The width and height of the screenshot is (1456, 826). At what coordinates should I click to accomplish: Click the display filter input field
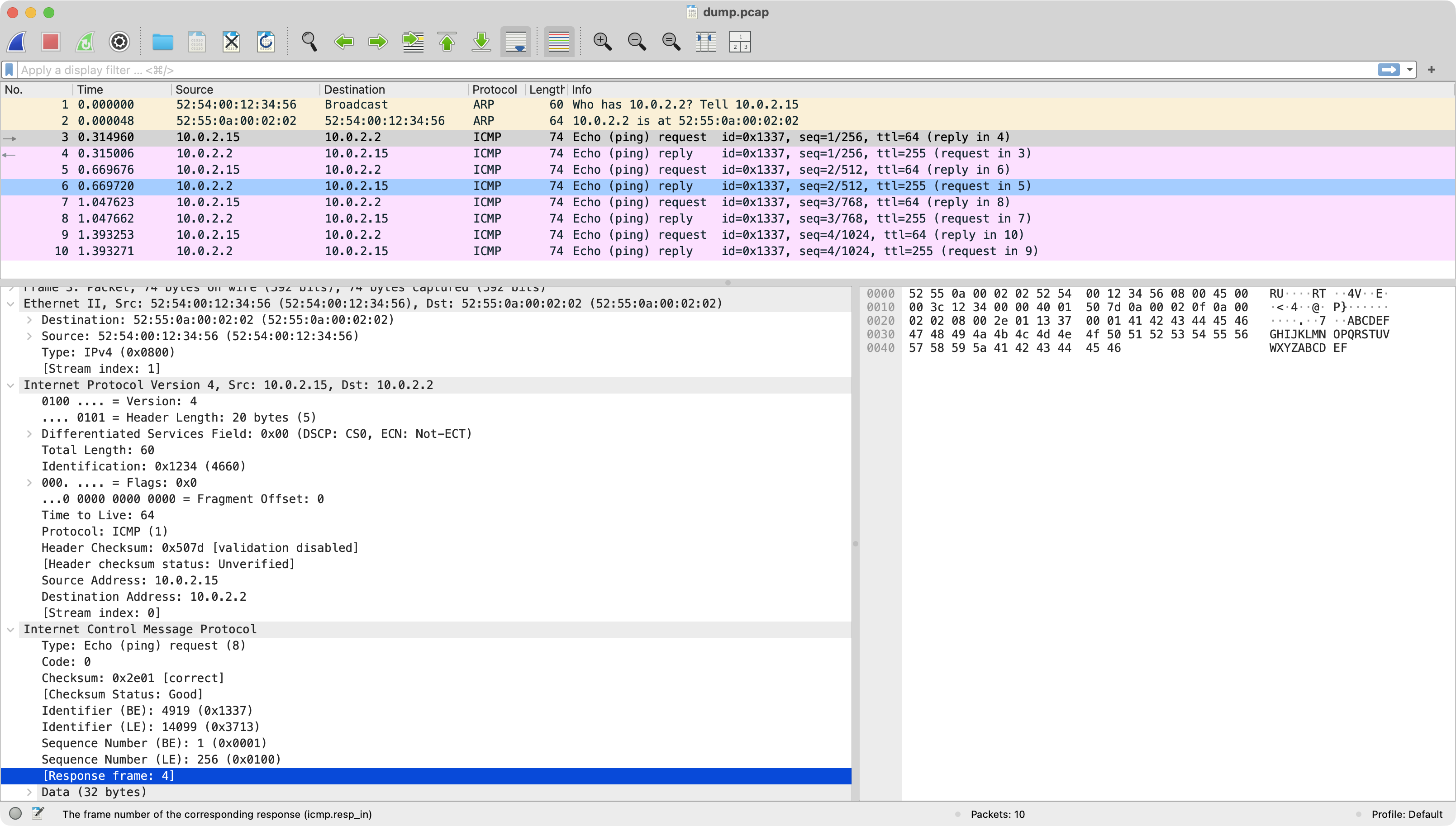point(681,70)
